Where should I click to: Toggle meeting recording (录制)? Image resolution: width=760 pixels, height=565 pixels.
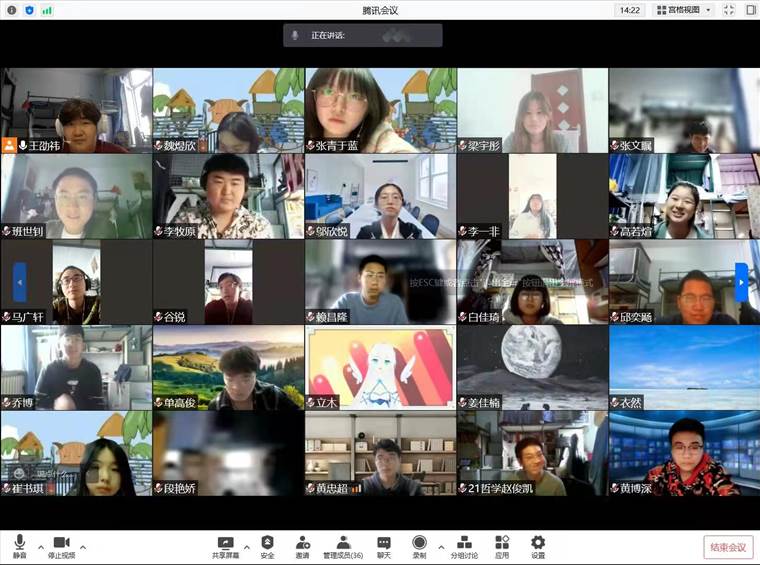(x=419, y=546)
